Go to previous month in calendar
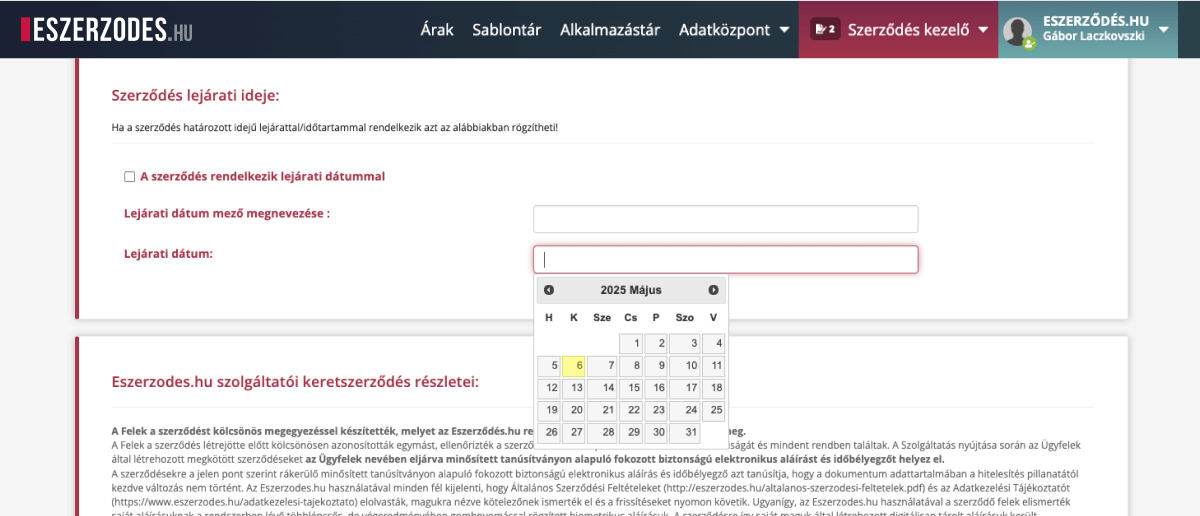The width and height of the screenshot is (1200, 516). [x=549, y=290]
